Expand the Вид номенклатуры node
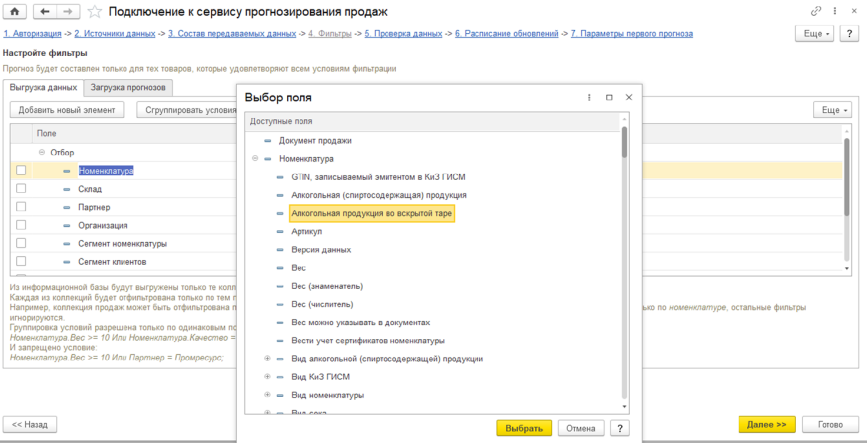Image resolution: width=867 pixels, height=443 pixels. 267,395
